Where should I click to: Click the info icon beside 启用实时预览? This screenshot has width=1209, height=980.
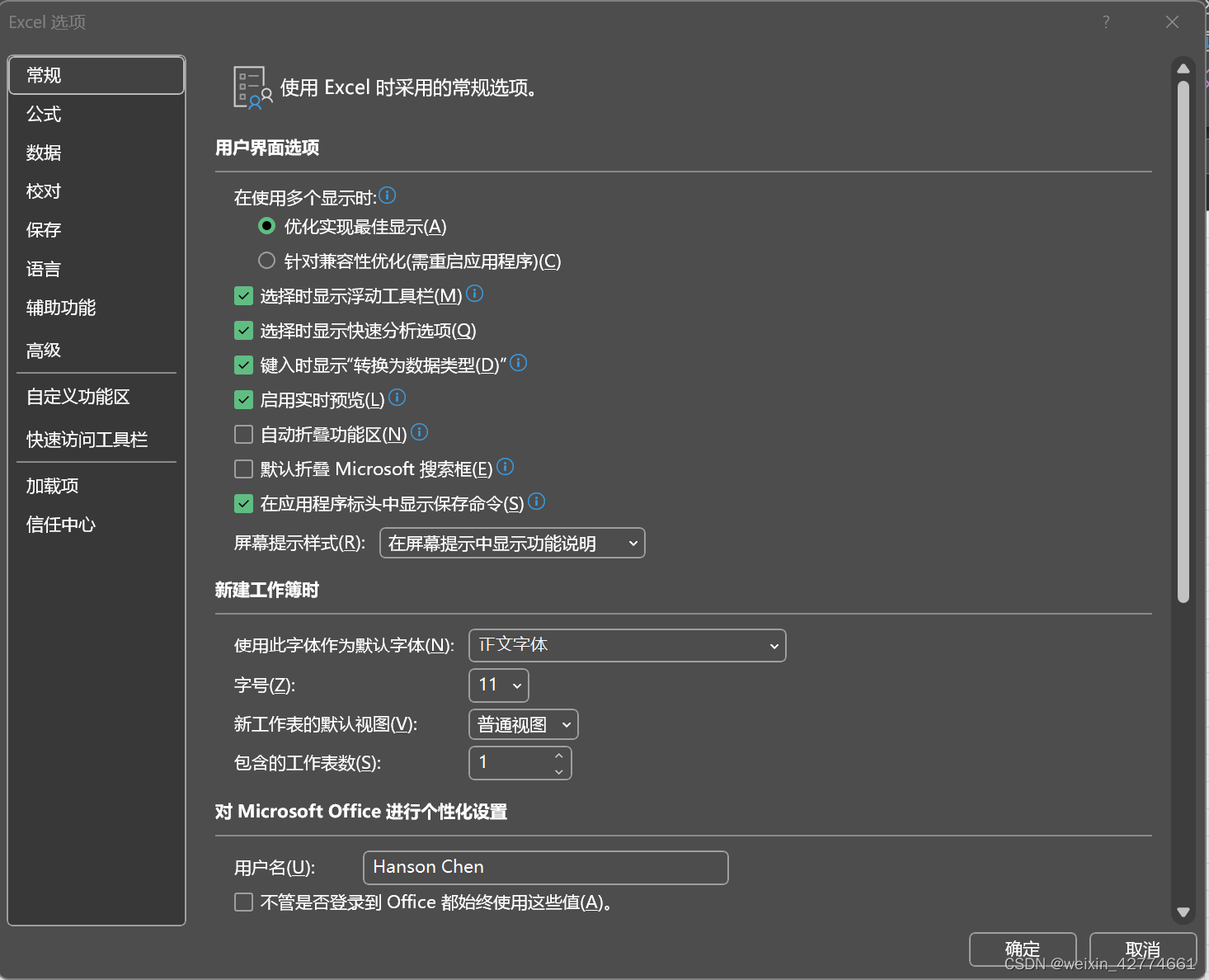(x=397, y=398)
